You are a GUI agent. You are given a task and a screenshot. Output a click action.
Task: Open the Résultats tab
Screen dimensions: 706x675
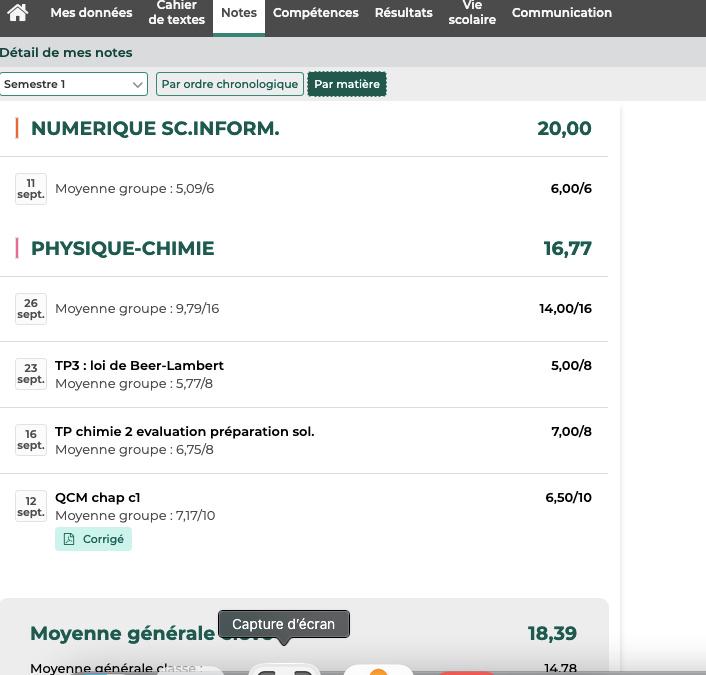pos(403,13)
